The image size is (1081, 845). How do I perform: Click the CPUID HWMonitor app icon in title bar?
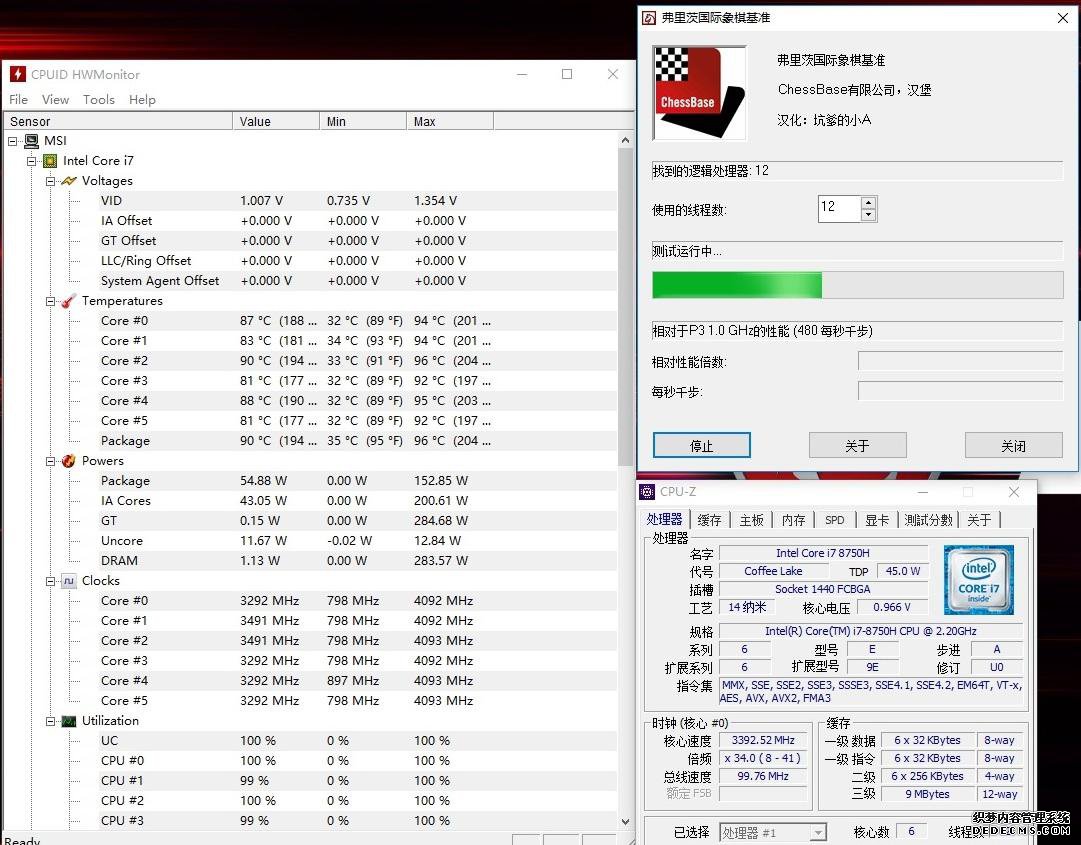(x=17, y=74)
